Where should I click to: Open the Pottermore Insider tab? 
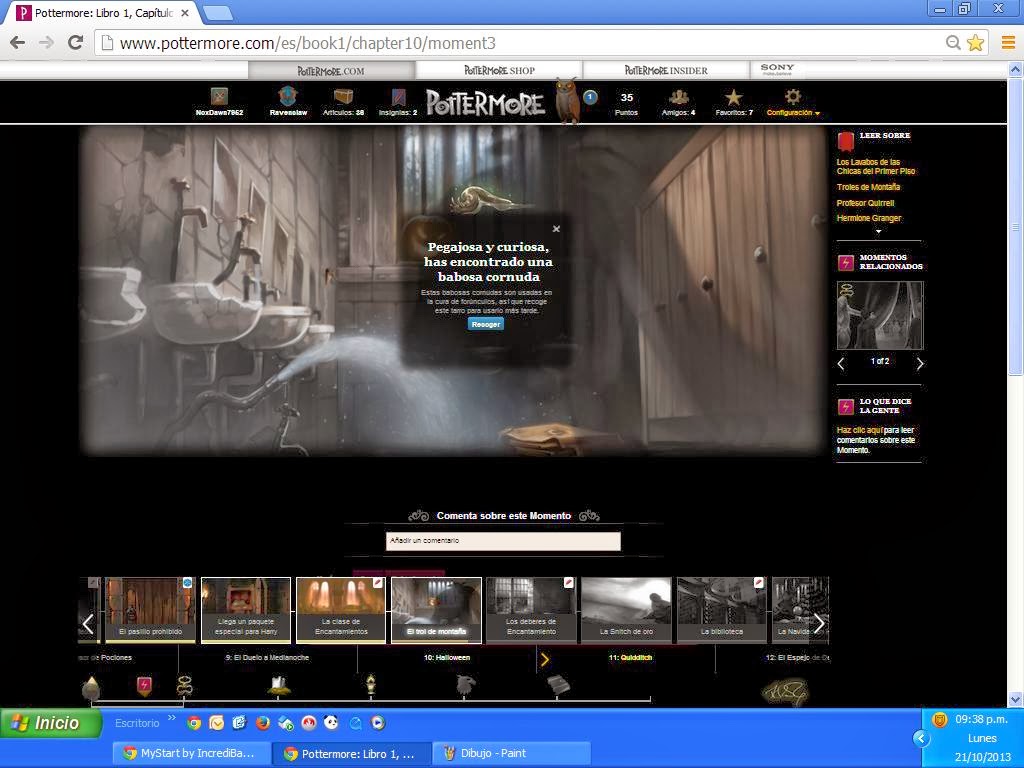click(666, 71)
